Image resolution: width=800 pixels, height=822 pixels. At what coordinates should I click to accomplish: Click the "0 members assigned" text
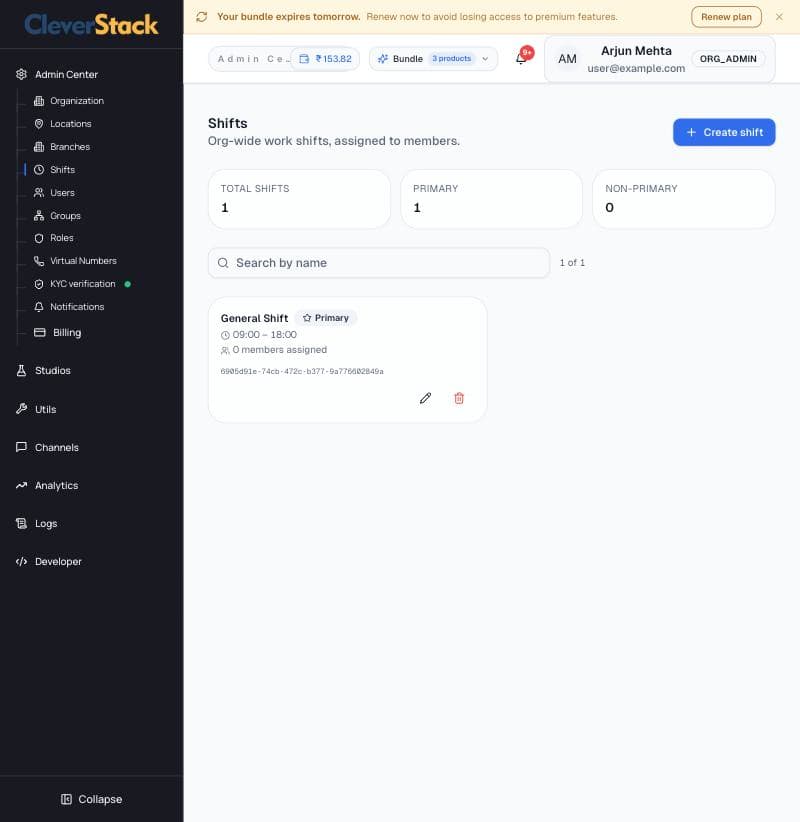point(280,350)
